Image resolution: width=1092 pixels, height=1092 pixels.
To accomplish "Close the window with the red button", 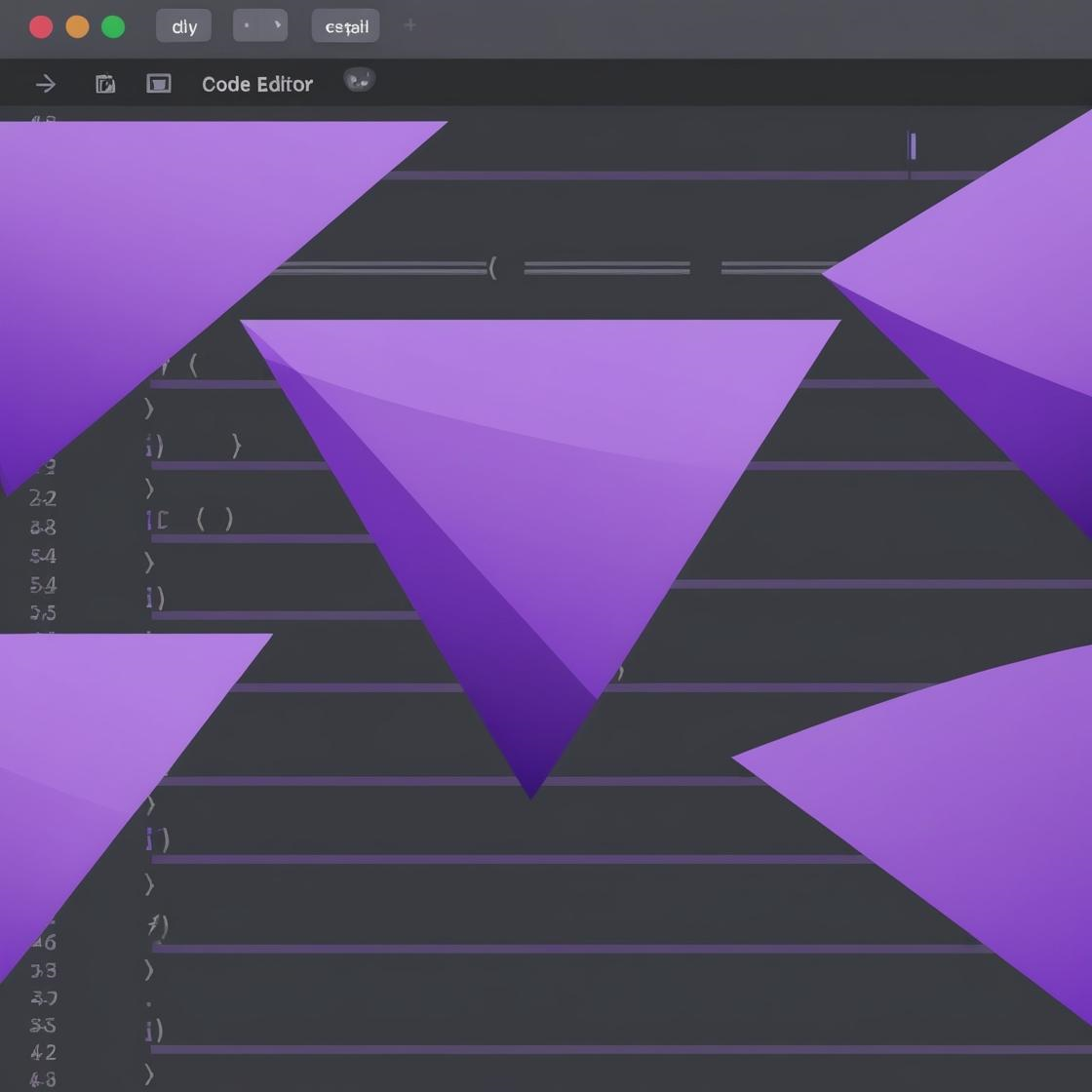I will click(x=41, y=26).
